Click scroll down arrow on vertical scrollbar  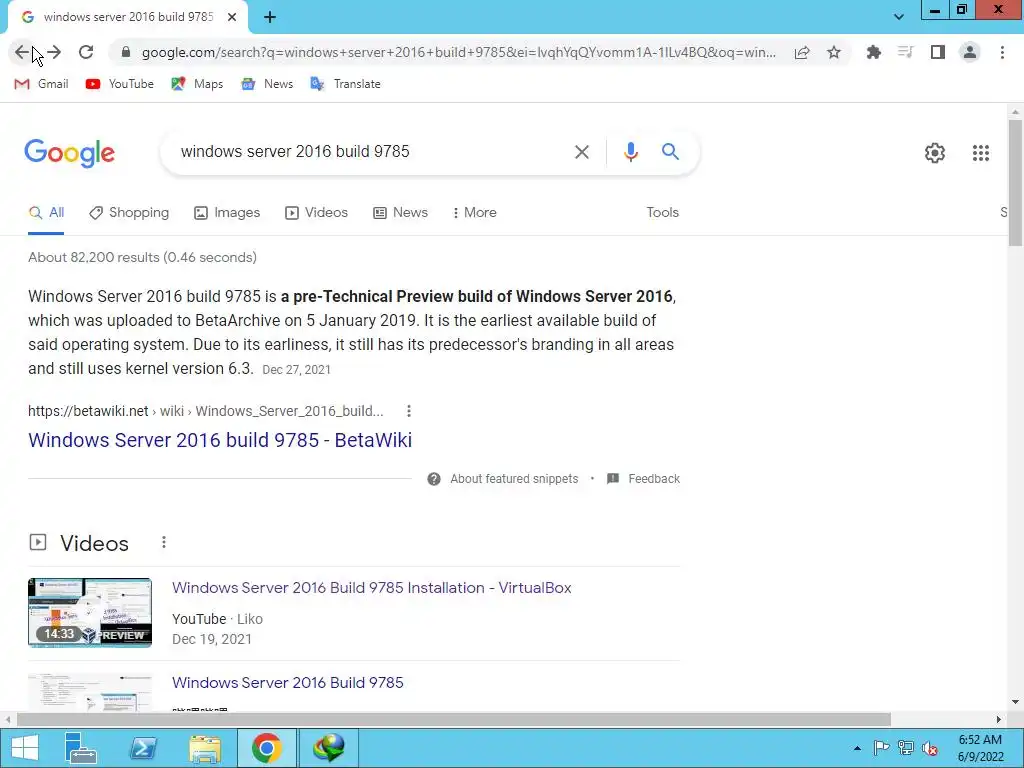click(x=1015, y=702)
